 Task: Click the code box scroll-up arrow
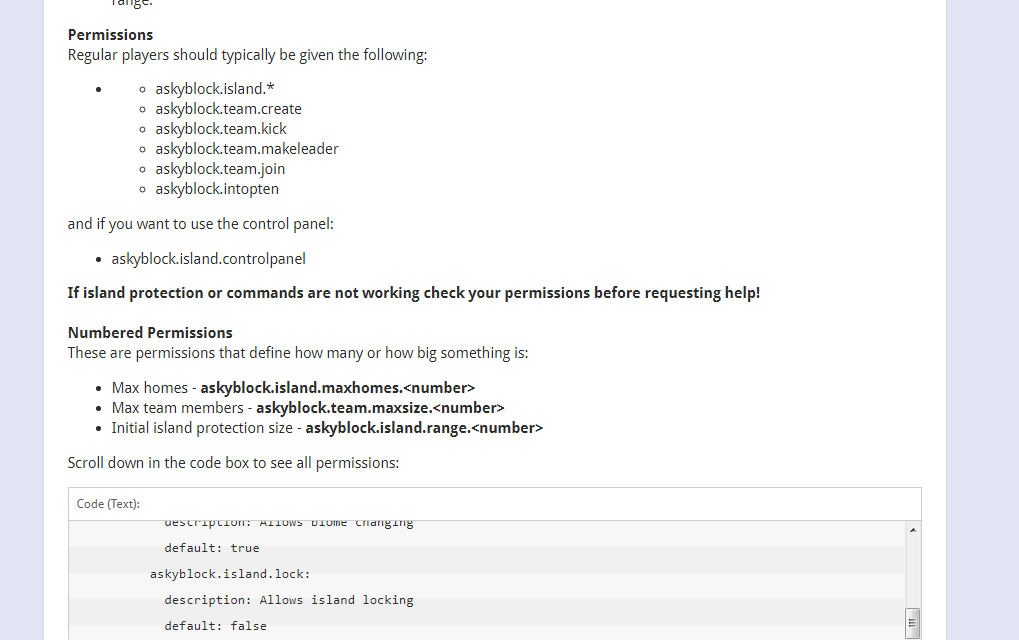tap(913, 529)
